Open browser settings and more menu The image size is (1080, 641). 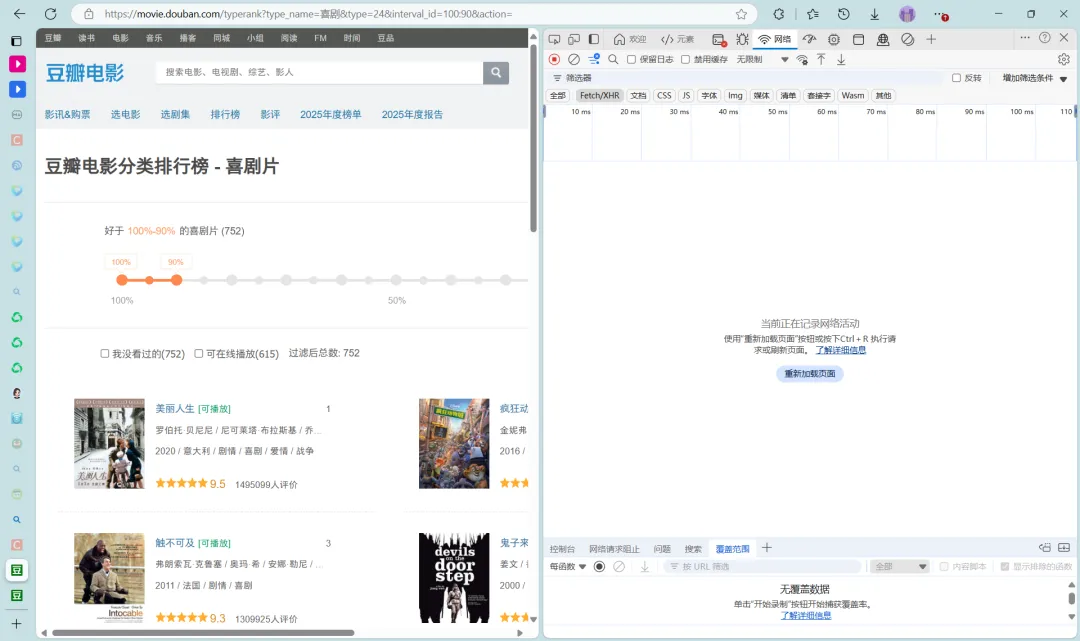click(940, 14)
